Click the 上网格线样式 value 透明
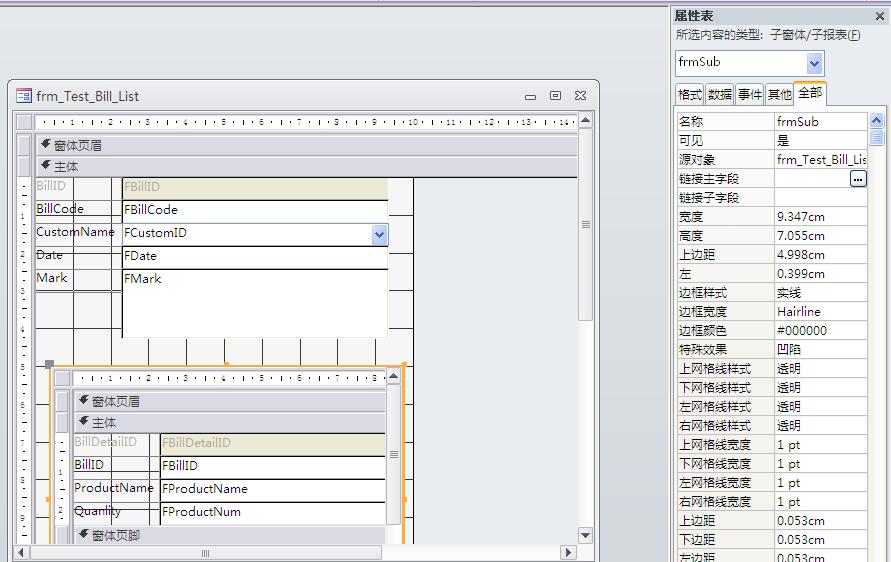891x562 pixels. (821, 369)
